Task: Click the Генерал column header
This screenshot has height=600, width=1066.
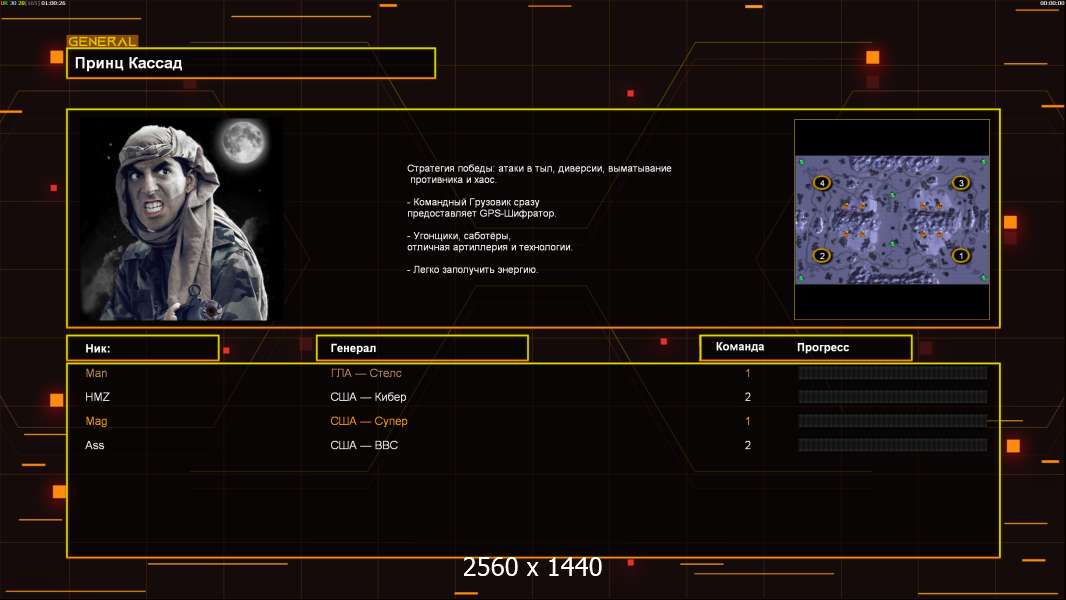Action: [x=422, y=348]
